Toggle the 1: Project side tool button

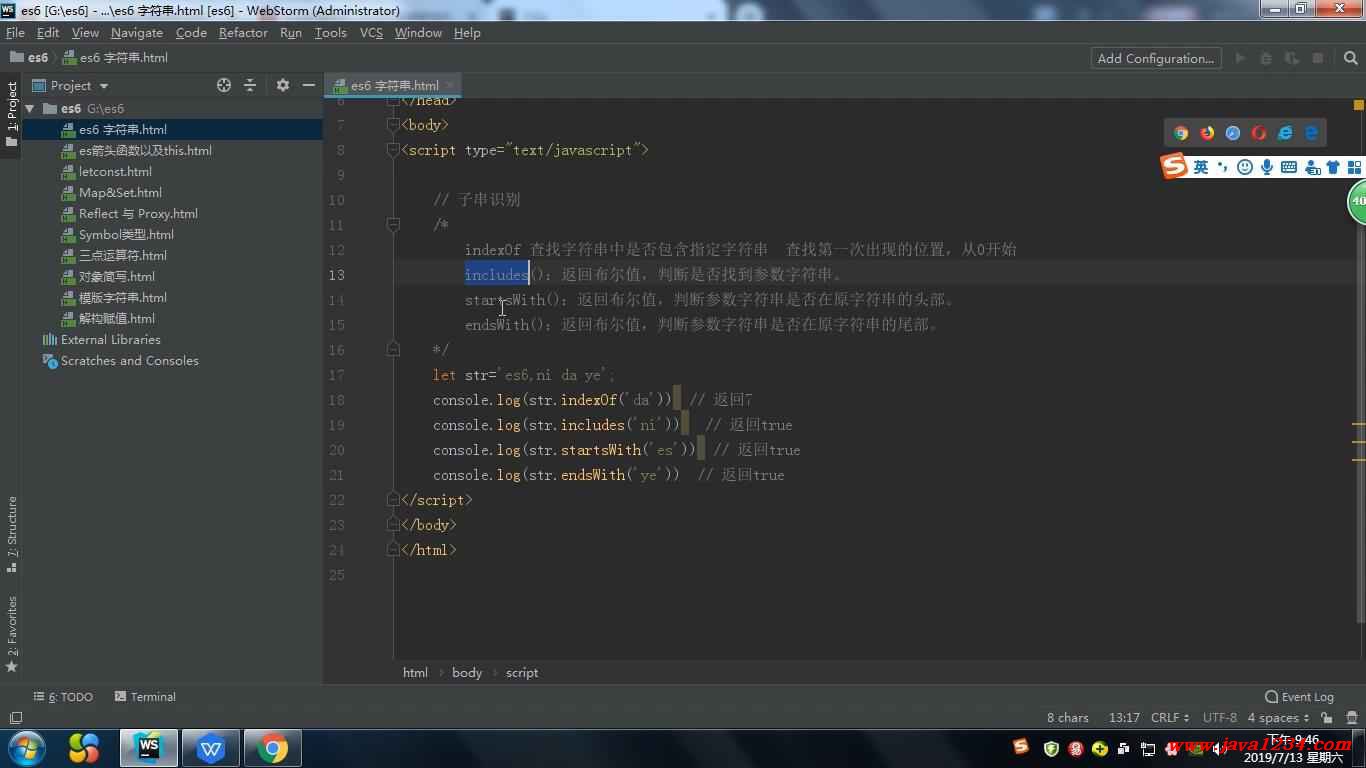click(11, 114)
